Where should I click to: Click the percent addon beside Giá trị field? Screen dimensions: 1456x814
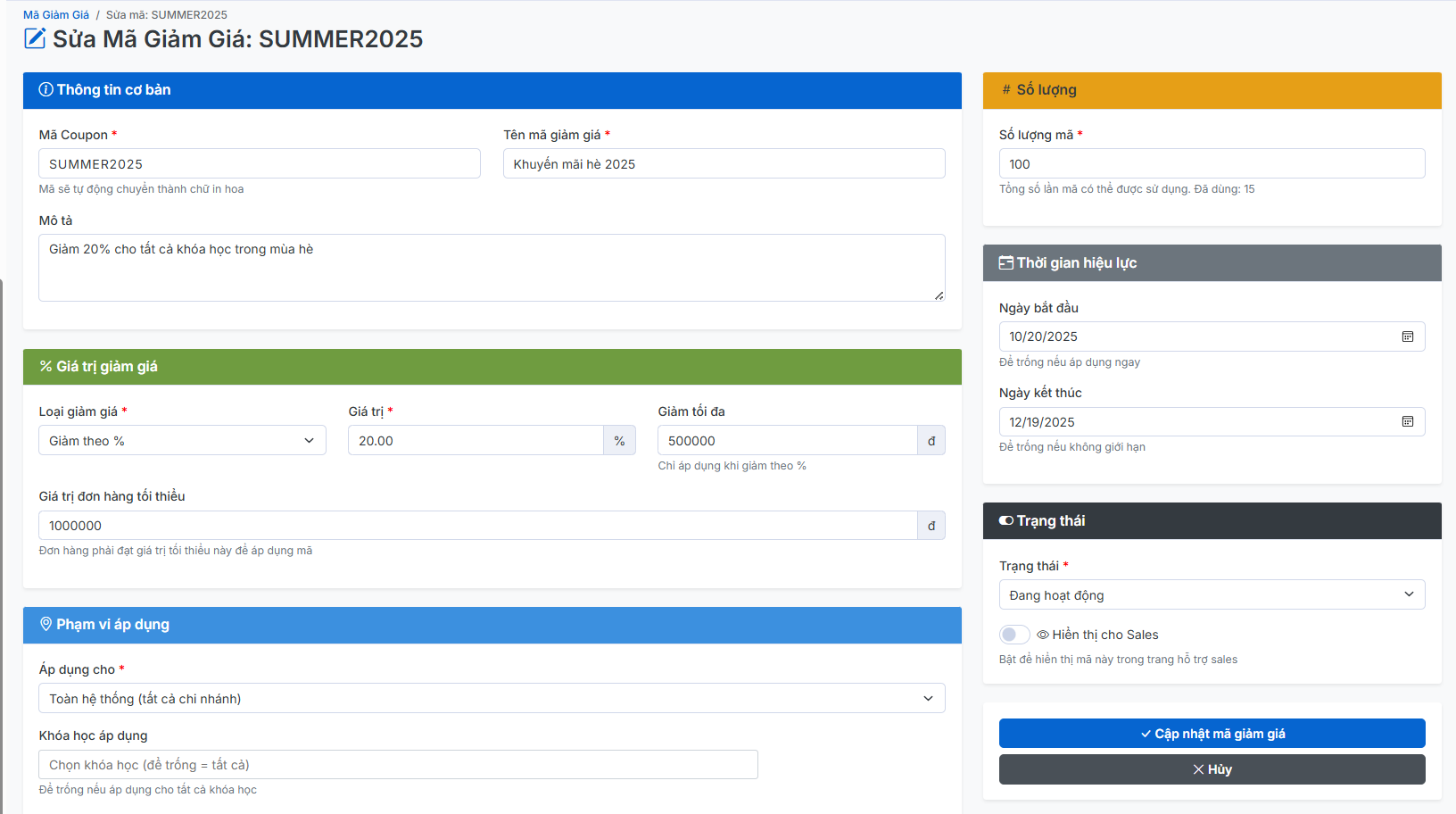click(x=619, y=441)
